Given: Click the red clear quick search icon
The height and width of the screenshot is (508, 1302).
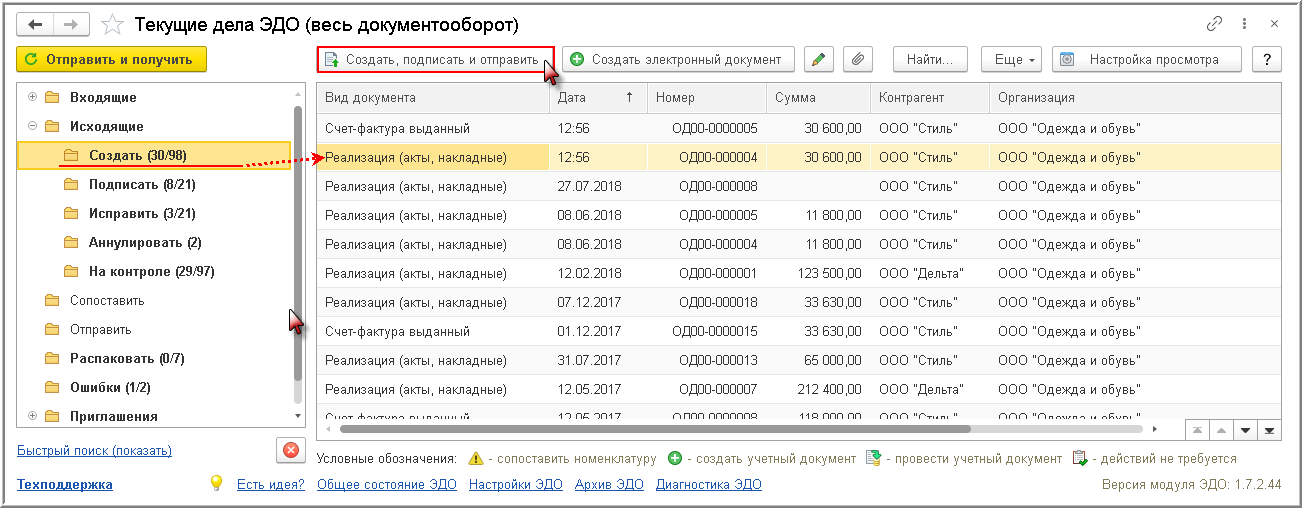Looking at the screenshot, I should click(291, 450).
